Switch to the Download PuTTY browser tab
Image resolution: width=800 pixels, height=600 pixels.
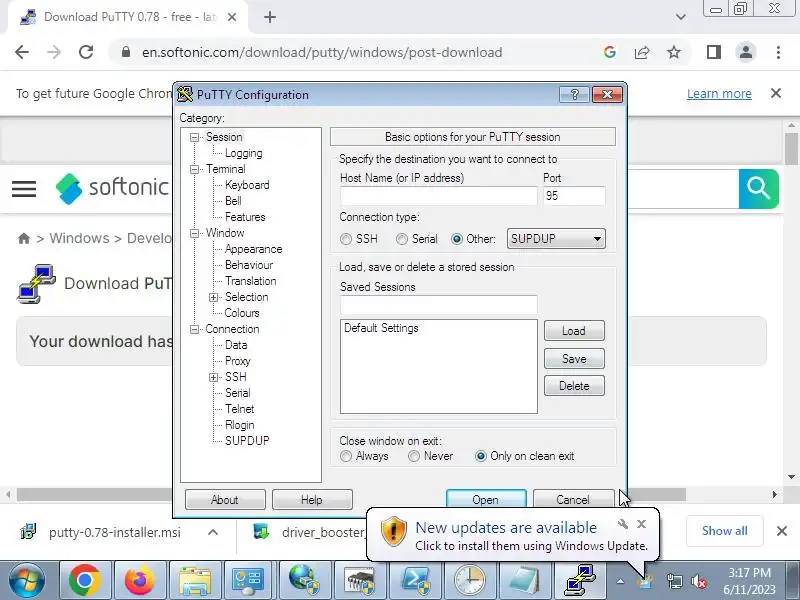pos(128,17)
